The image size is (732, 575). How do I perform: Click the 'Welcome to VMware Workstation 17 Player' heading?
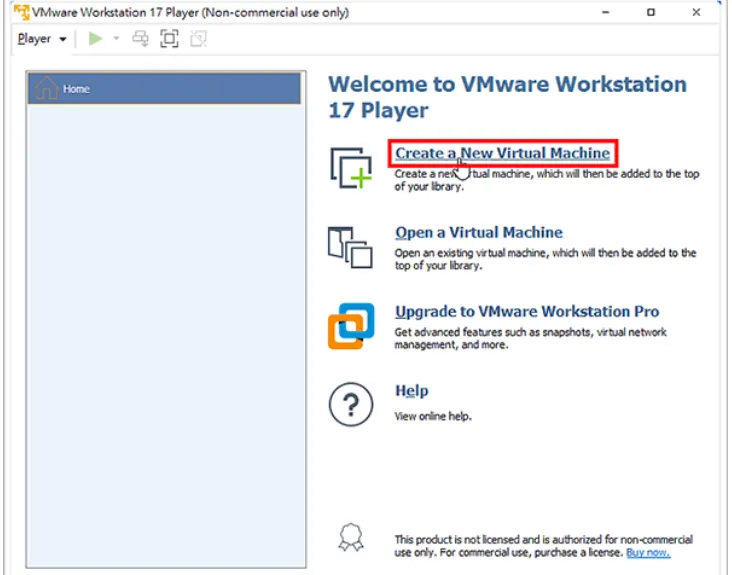coord(507,97)
